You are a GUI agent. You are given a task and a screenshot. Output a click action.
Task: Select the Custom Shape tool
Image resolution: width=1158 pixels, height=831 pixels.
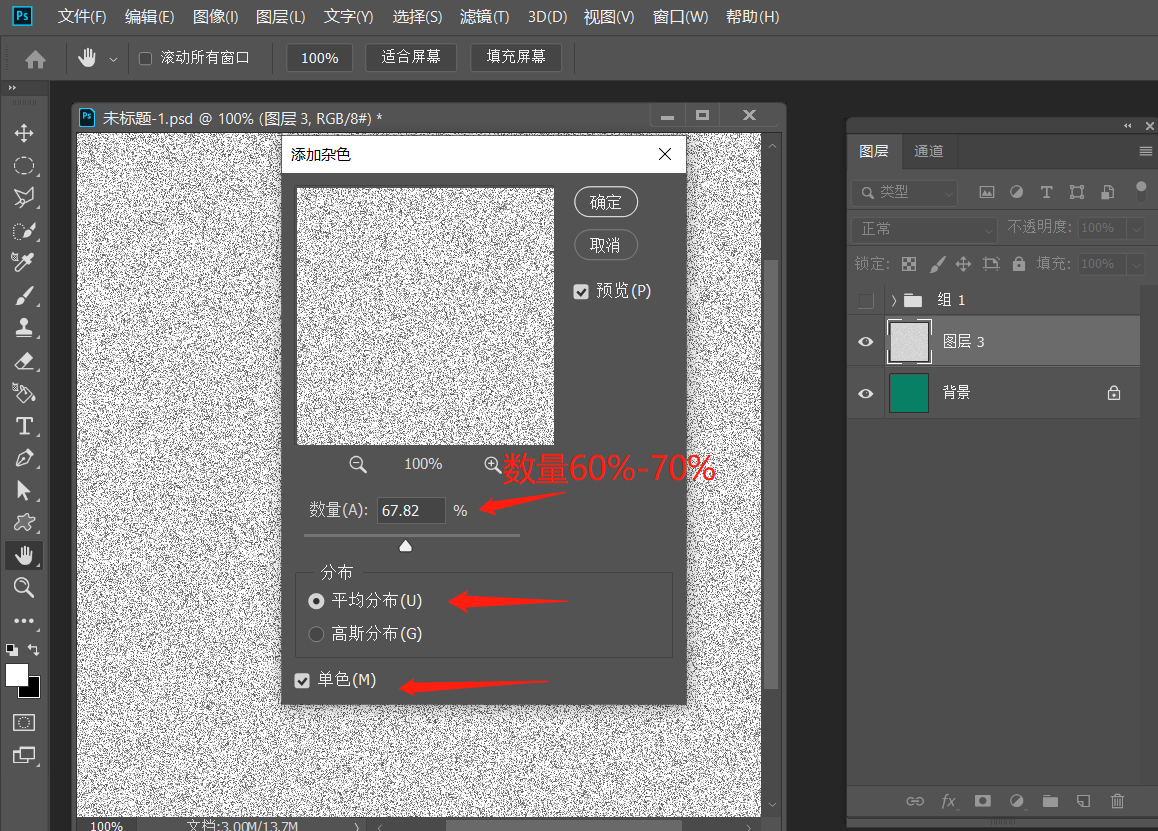point(24,523)
